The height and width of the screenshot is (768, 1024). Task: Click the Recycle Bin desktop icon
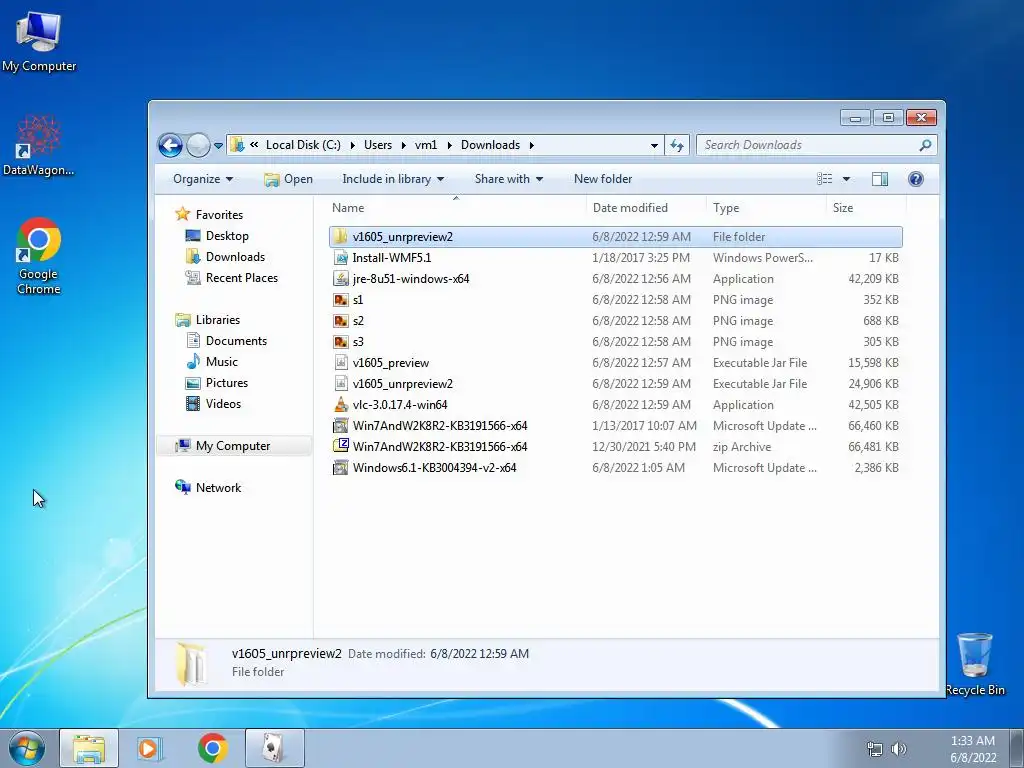[975, 664]
